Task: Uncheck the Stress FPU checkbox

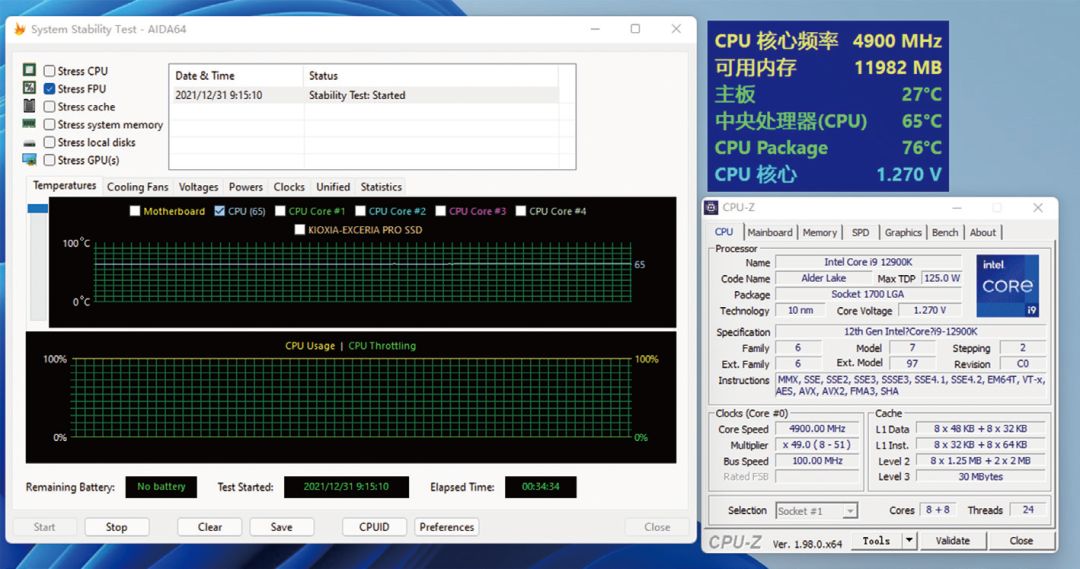Action: pyautogui.click(x=50, y=89)
